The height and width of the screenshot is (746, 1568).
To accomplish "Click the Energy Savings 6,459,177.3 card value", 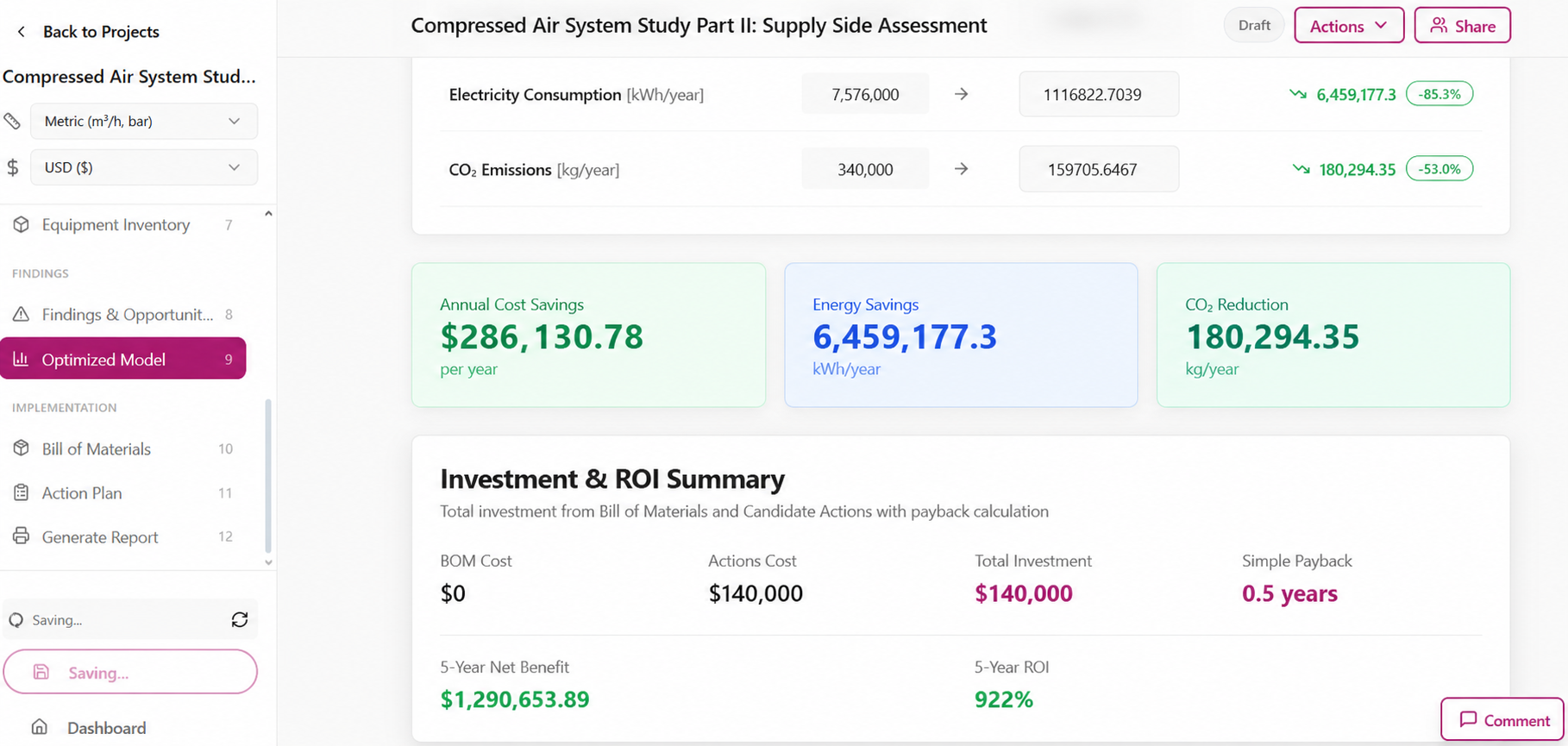I will 905,336.
